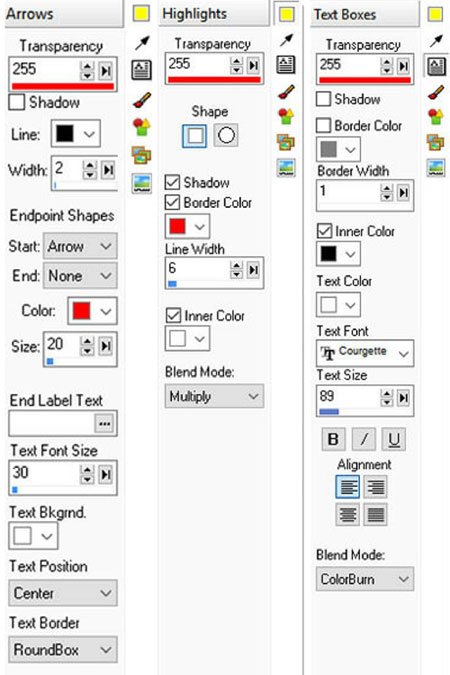Click the Text Boxes panel header
The image size is (450, 675).
click(364, 15)
